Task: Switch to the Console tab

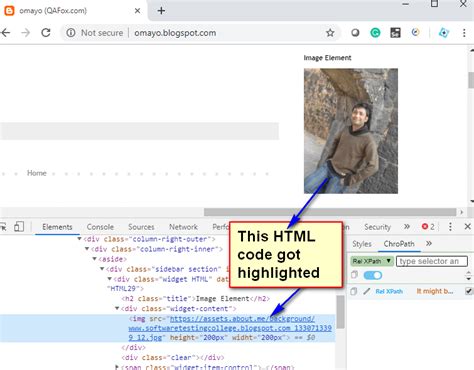Action: (100, 227)
